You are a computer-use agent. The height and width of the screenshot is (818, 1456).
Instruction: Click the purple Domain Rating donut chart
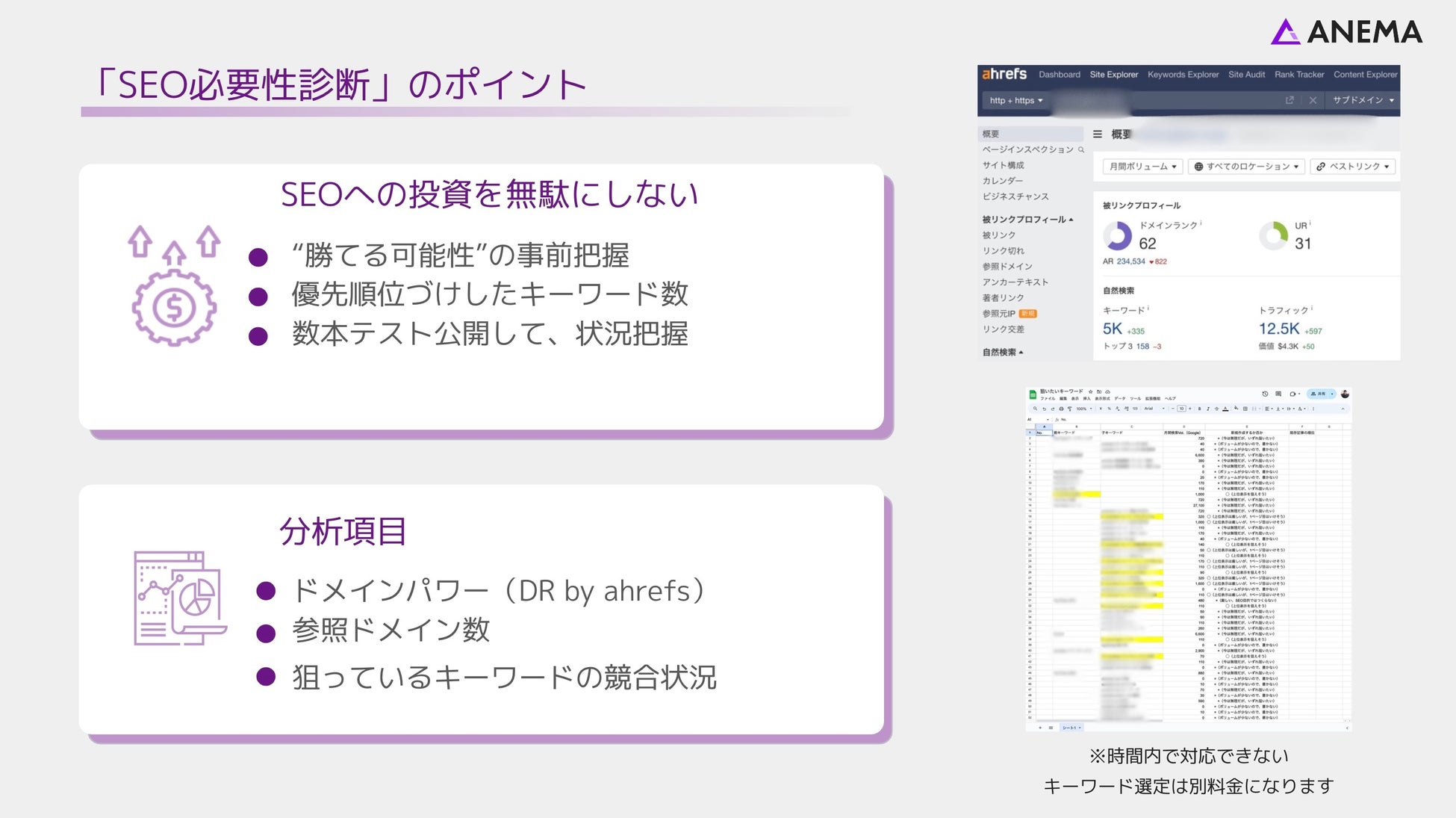click(x=1118, y=236)
